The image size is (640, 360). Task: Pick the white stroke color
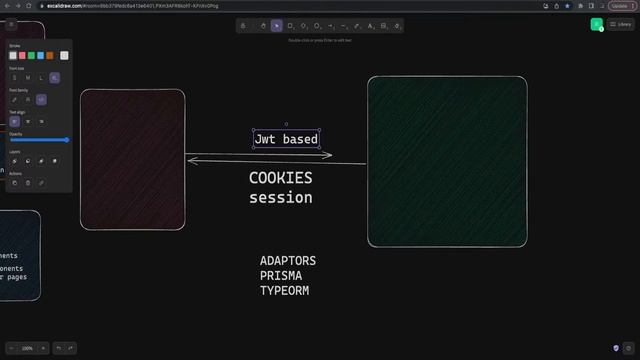[x=13, y=56]
